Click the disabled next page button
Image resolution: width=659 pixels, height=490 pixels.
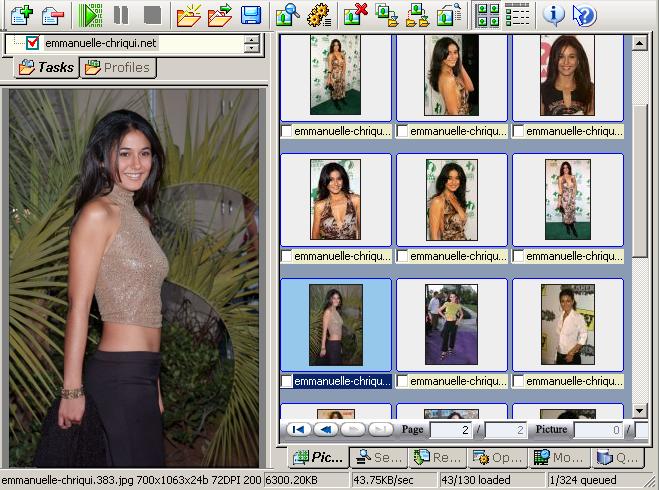(x=353, y=429)
